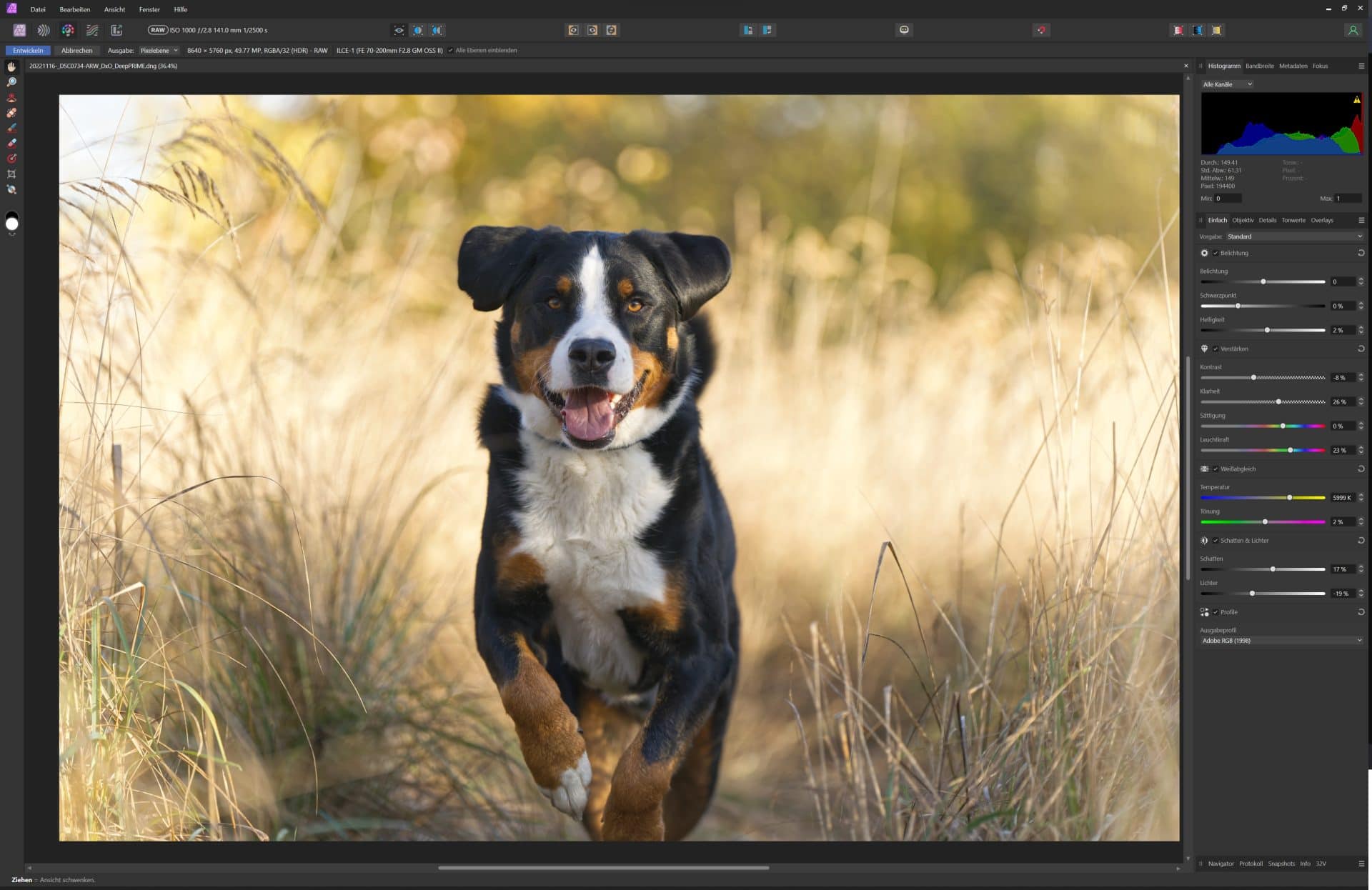Screen dimensions: 1372x890
Task: Open the Ausgabe Pixelebene dropdown
Action: point(159,51)
